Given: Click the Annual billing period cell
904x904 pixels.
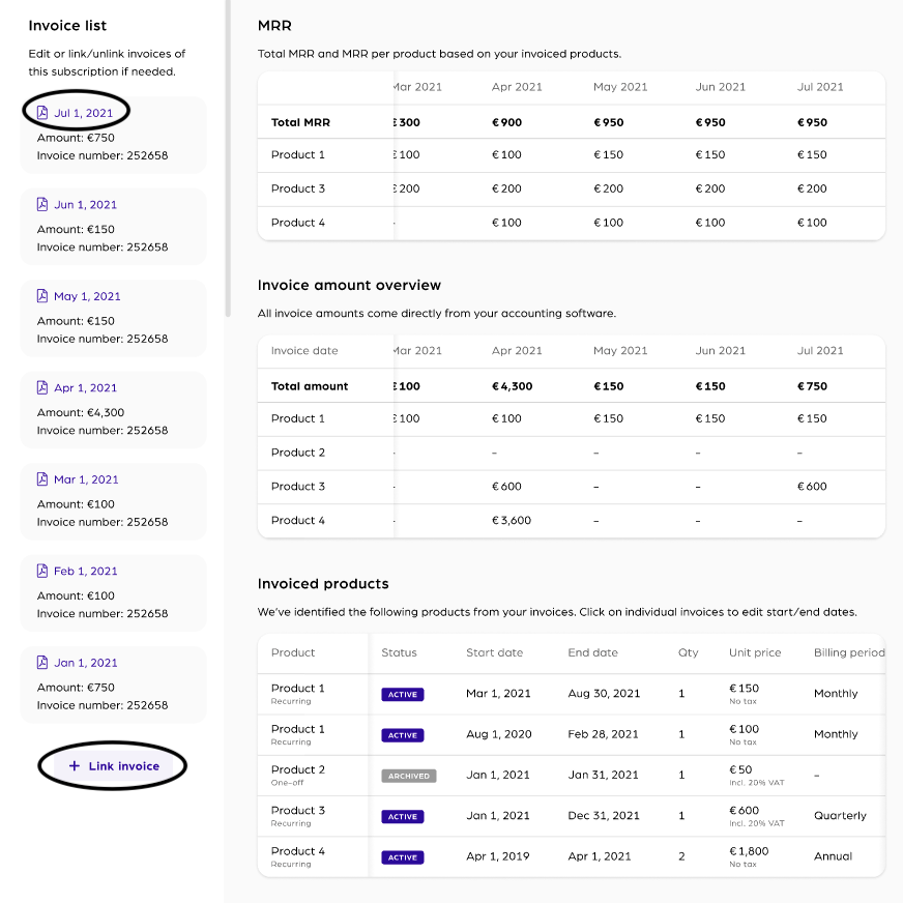Looking at the screenshot, I should (x=833, y=856).
